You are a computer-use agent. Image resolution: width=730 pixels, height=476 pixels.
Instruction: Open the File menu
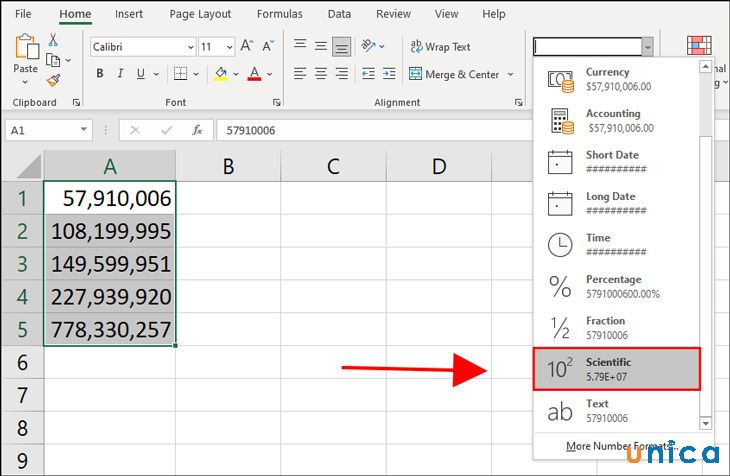click(x=23, y=14)
